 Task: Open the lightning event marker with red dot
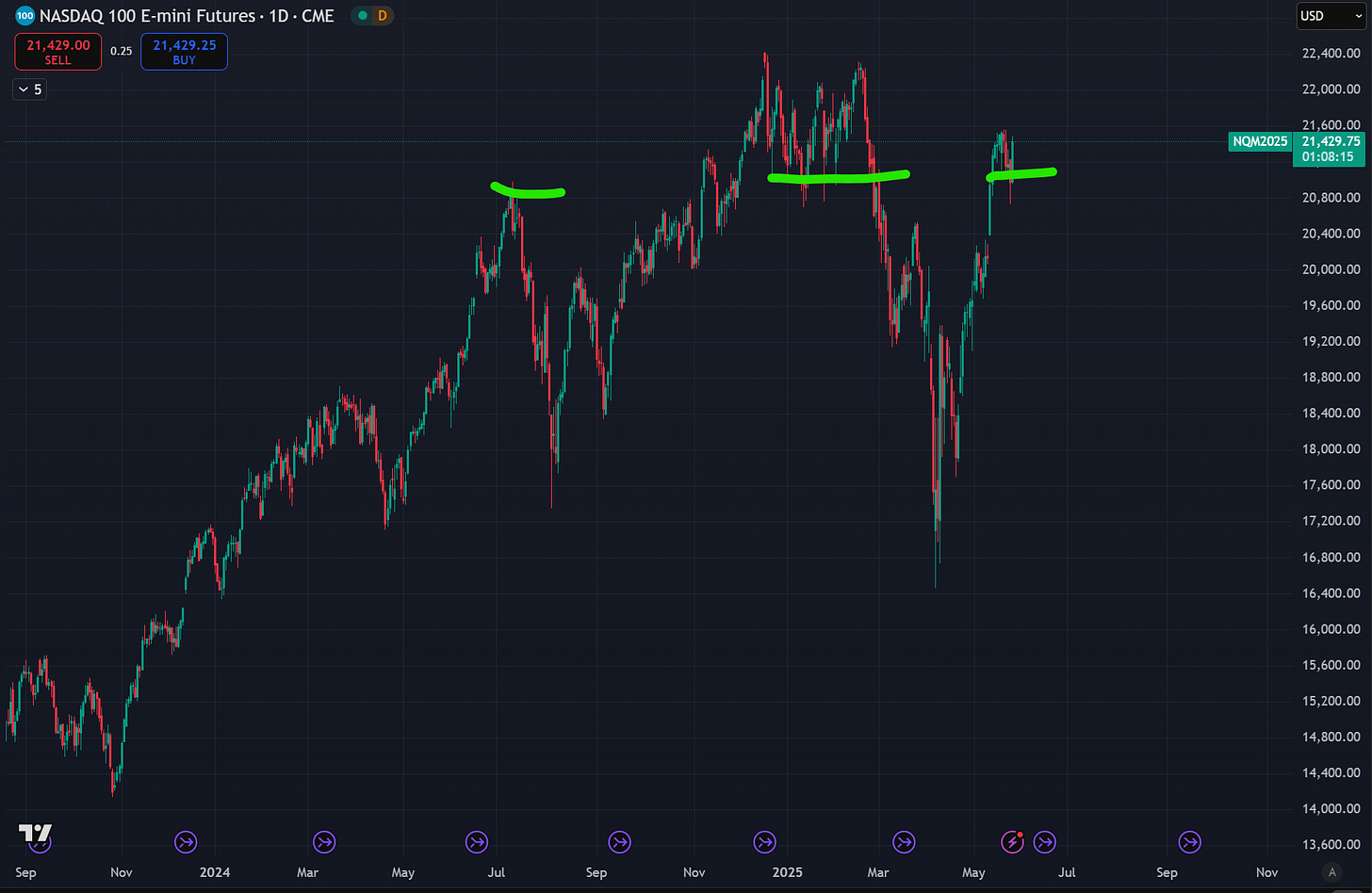(x=1012, y=842)
